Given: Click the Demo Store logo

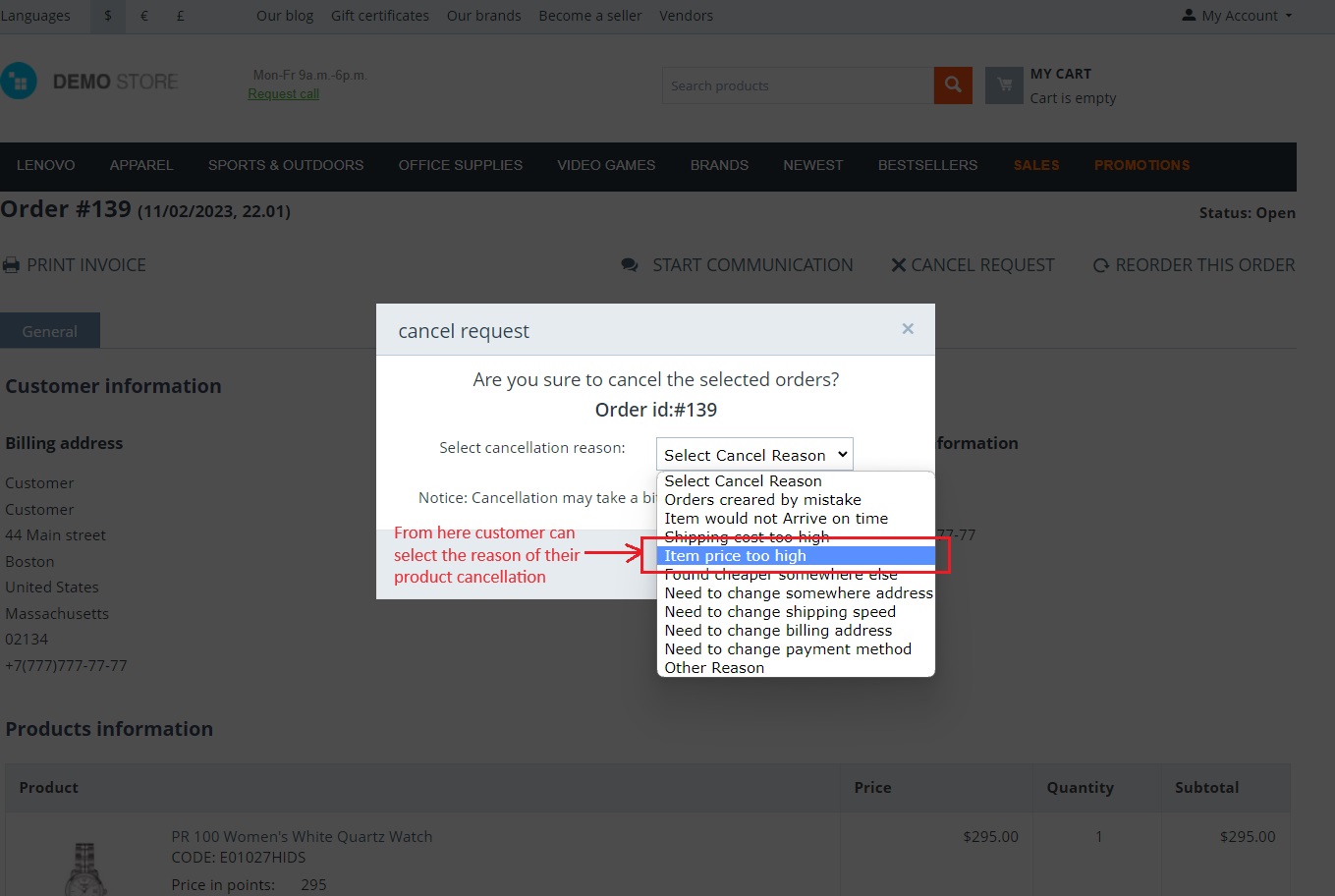Looking at the screenshot, I should click(x=89, y=82).
